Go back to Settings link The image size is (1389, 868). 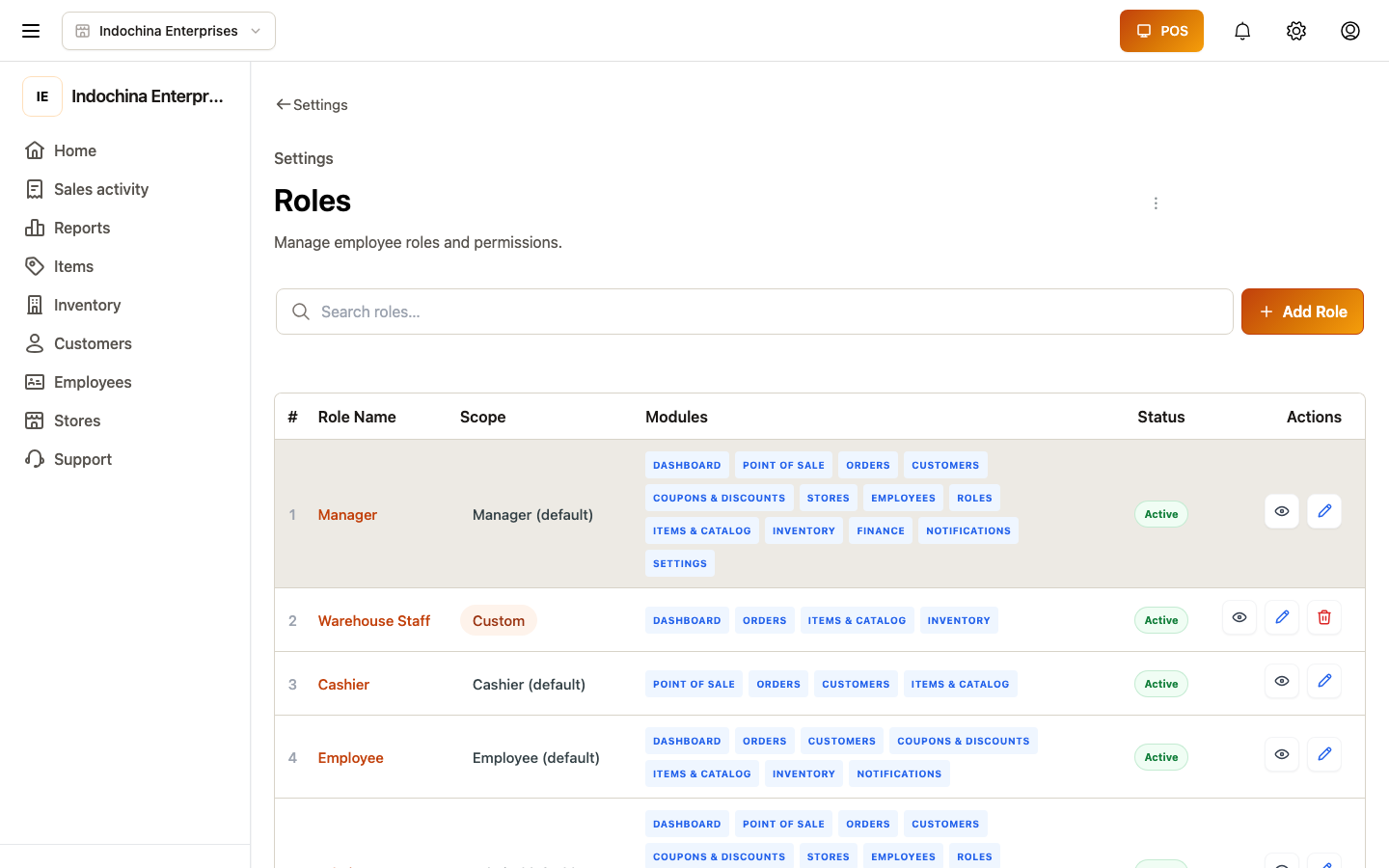312,104
